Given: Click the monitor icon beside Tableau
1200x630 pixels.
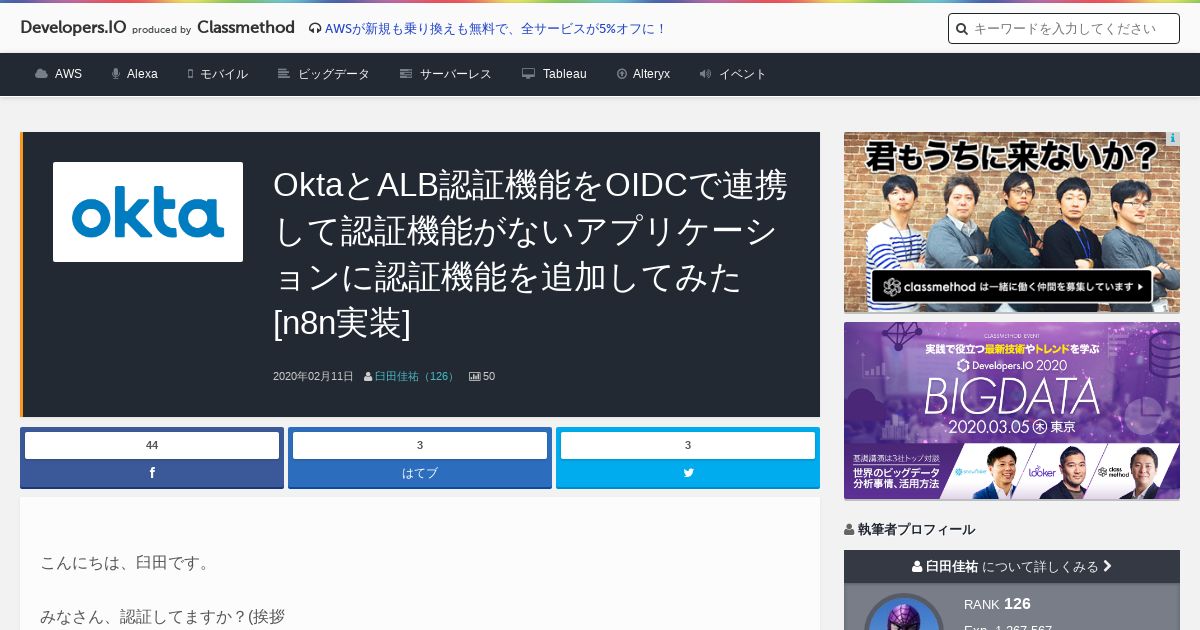Looking at the screenshot, I should 528,74.
